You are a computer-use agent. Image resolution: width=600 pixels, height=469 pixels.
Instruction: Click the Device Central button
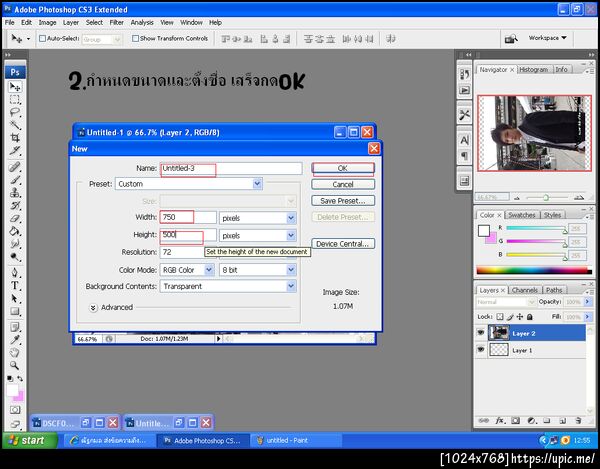pos(343,244)
